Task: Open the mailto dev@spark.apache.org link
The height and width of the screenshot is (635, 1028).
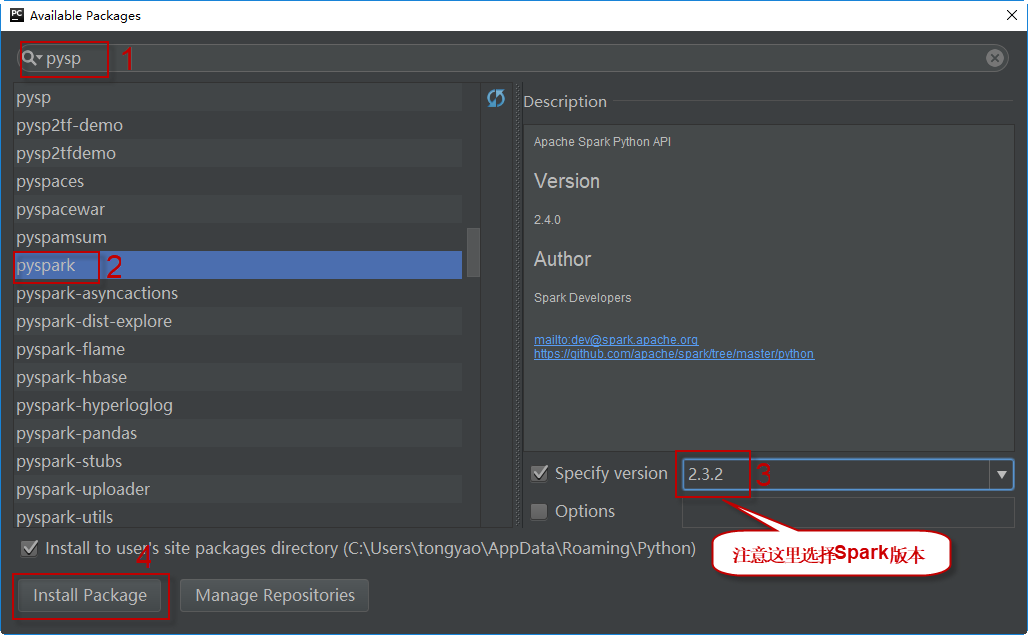Action: (x=616, y=340)
